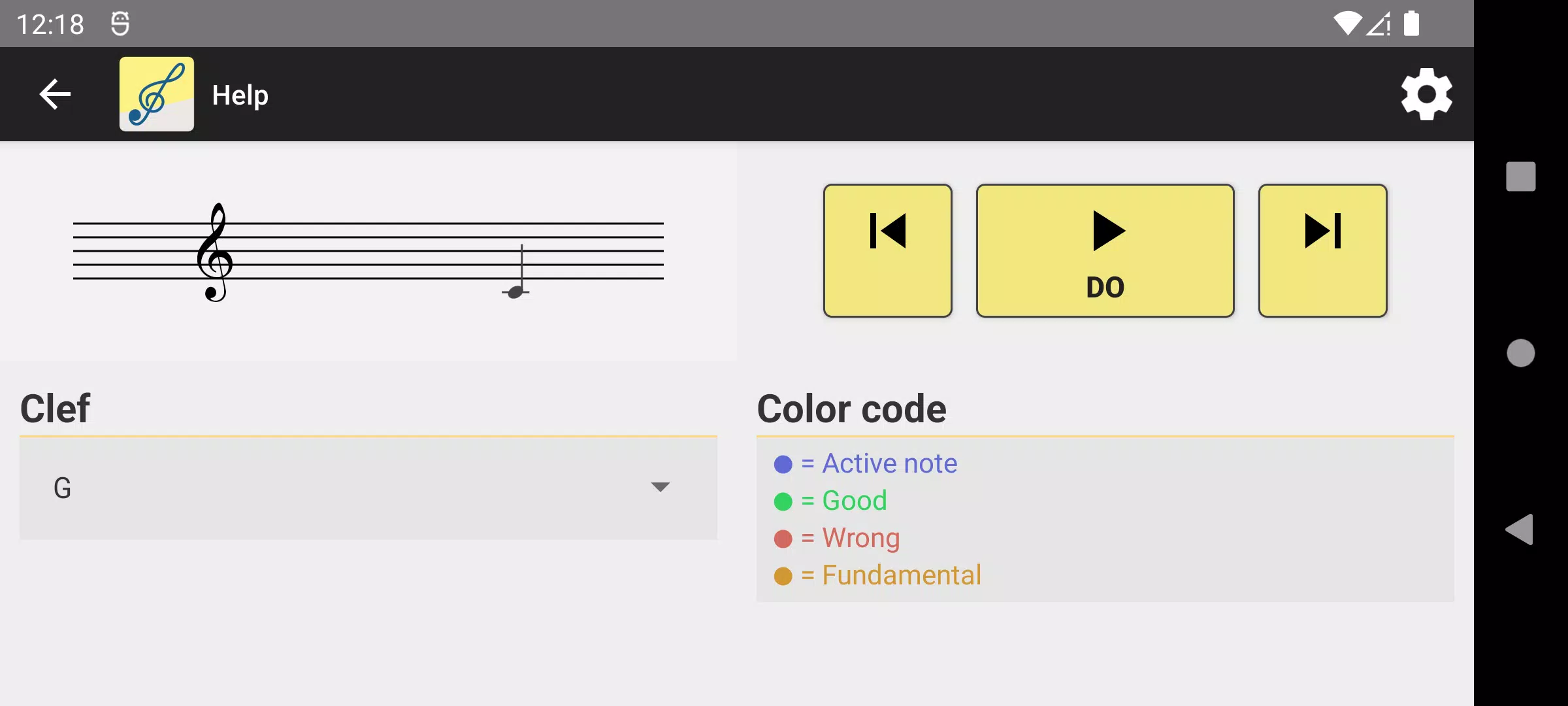
Task: Click the dropdown arrow in Clef
Action: [660, 487]
